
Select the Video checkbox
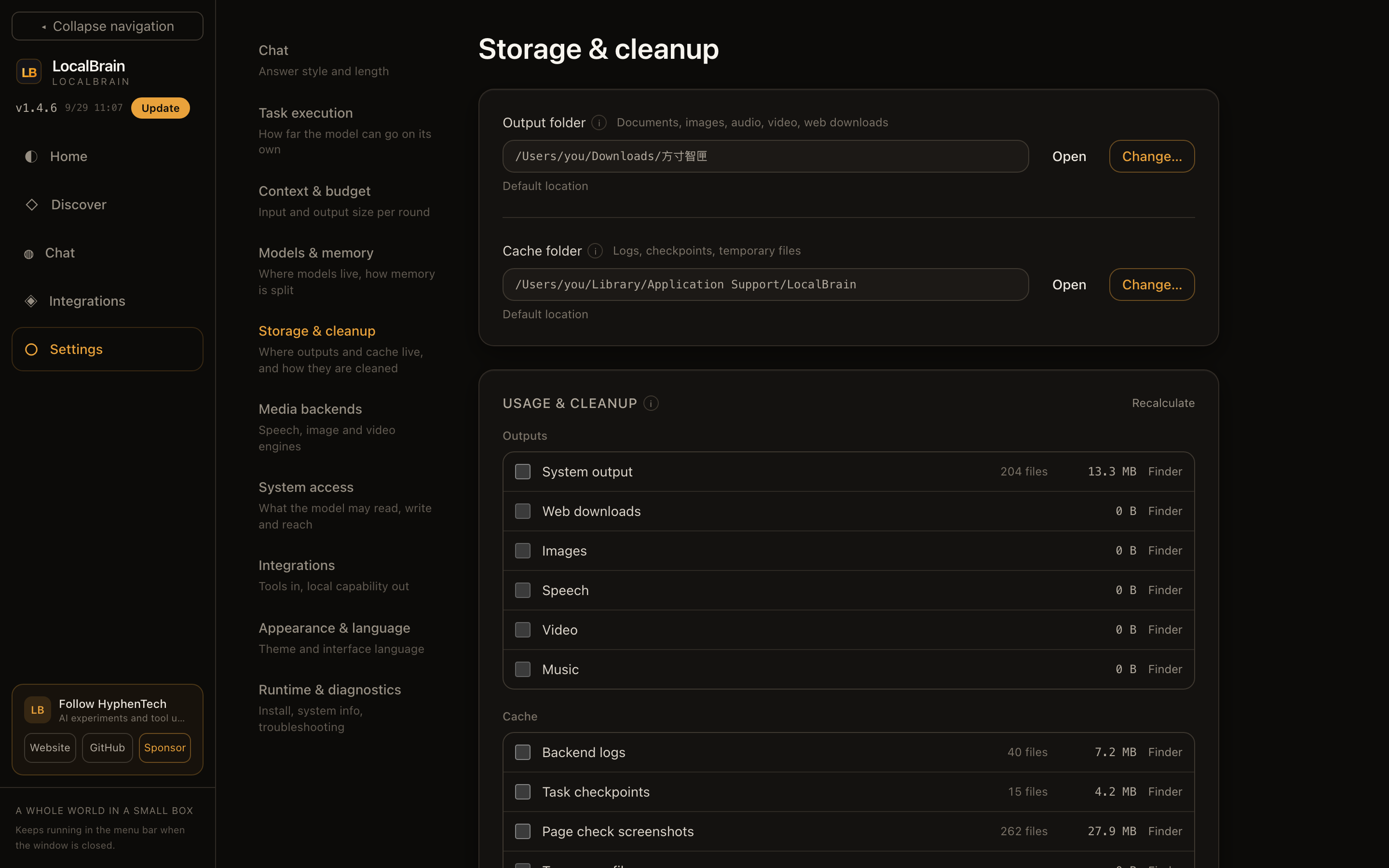coord(522,630)
